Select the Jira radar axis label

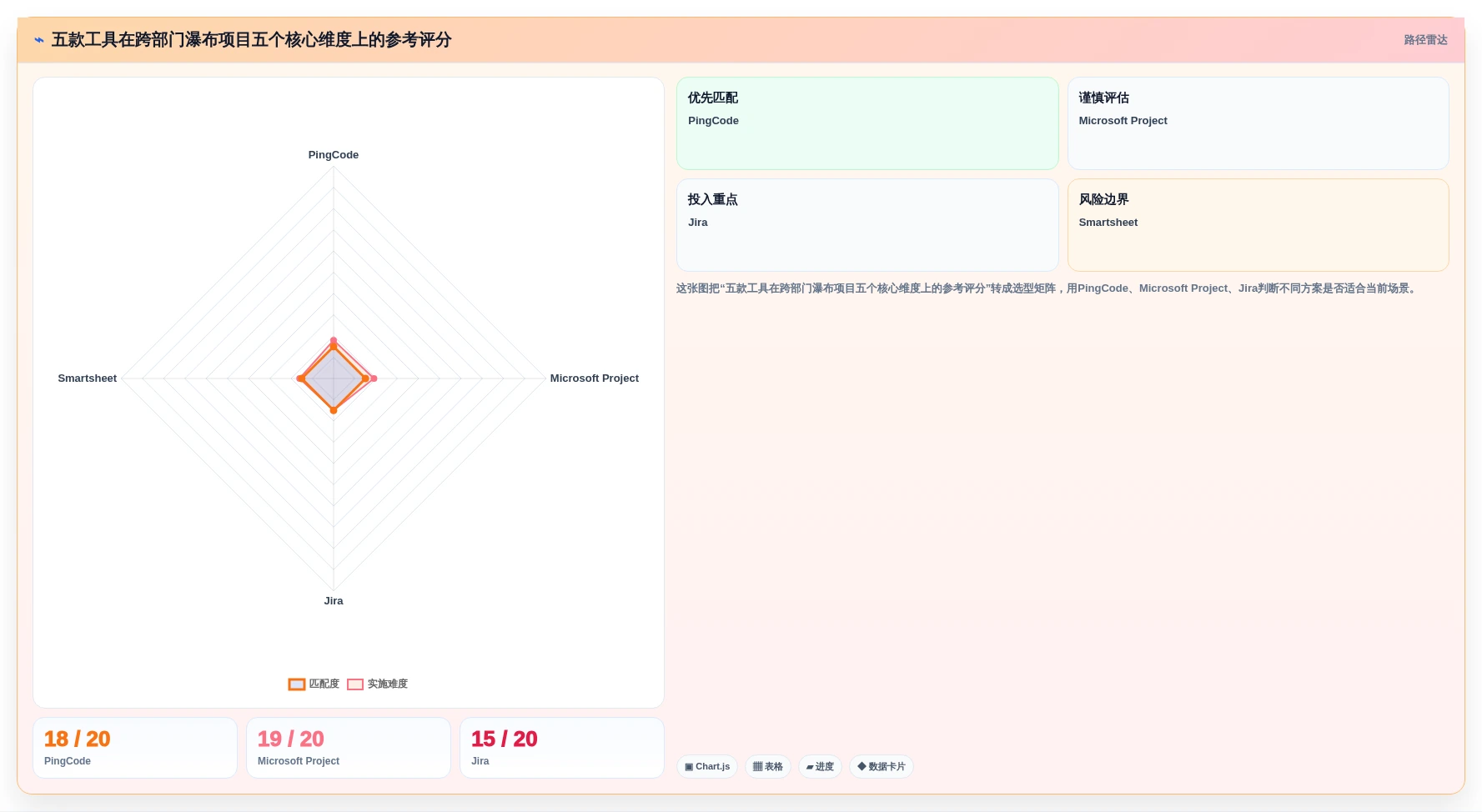334,601
